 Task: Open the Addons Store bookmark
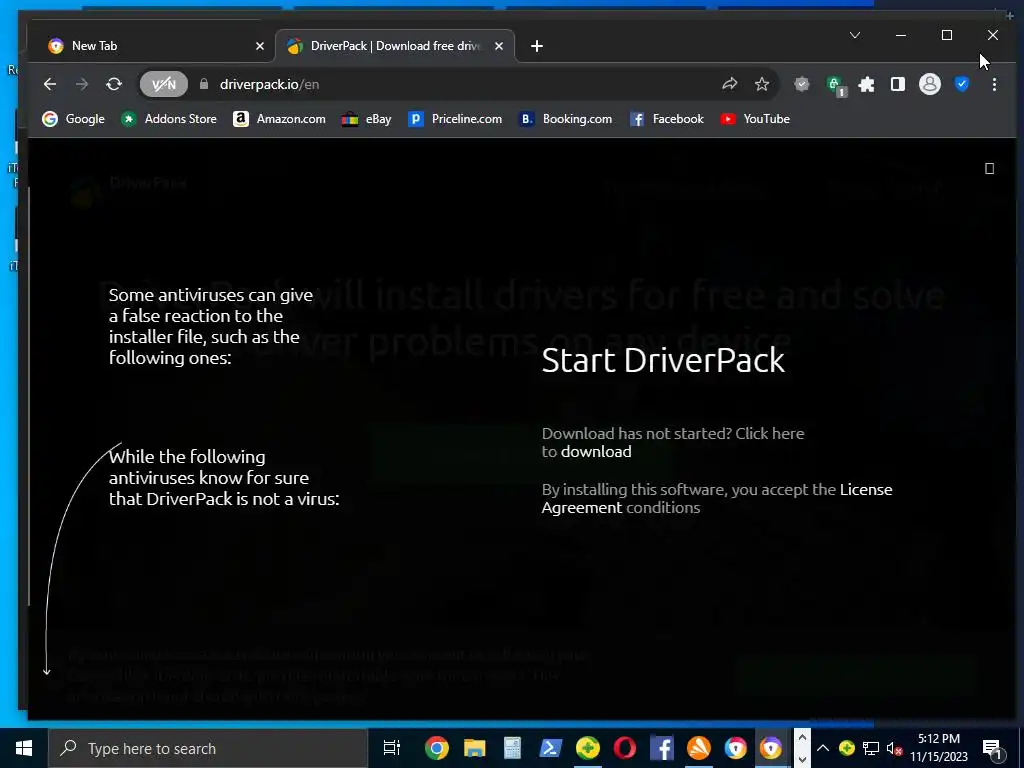tap(169, 119)
